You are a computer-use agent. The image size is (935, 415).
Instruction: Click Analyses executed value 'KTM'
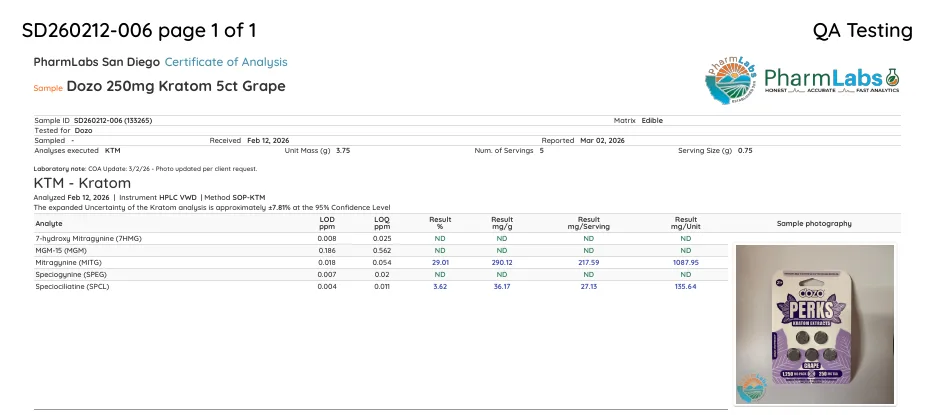(113, 151)
